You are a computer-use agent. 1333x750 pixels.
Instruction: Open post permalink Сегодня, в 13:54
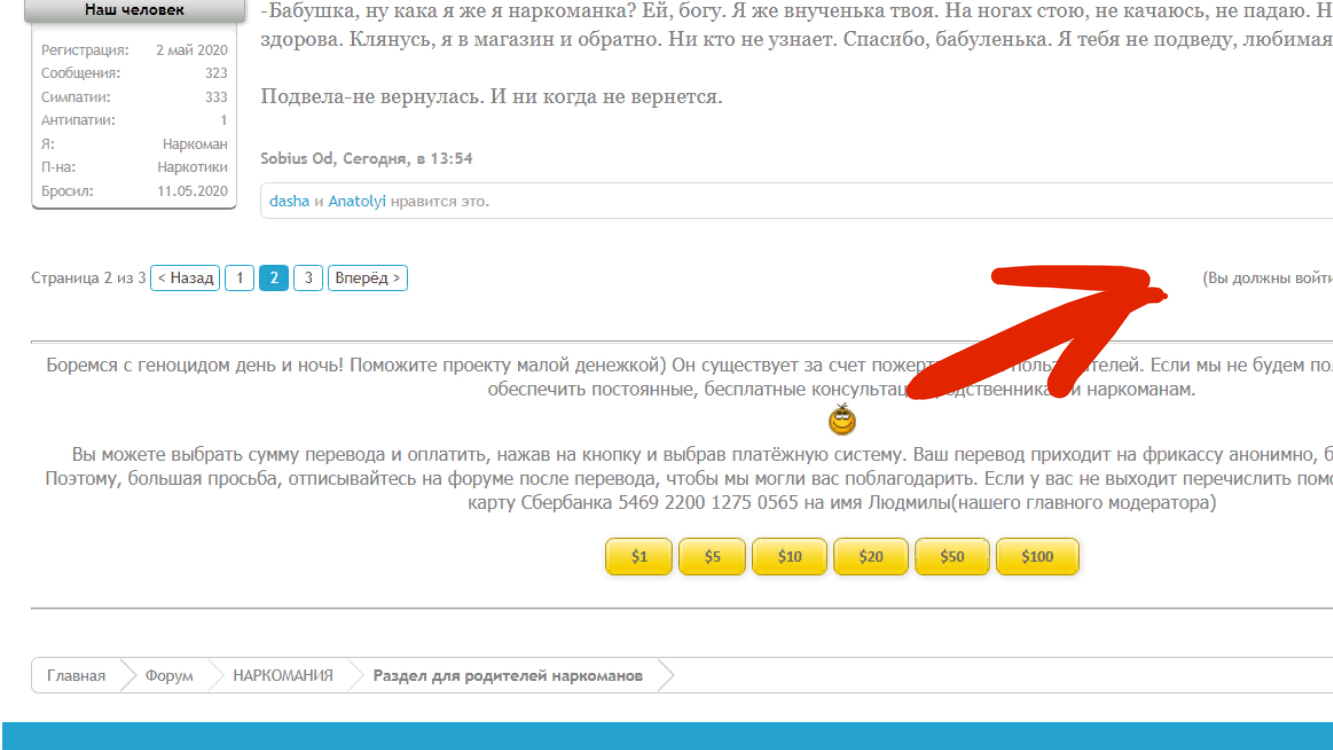tap(408, 159)
